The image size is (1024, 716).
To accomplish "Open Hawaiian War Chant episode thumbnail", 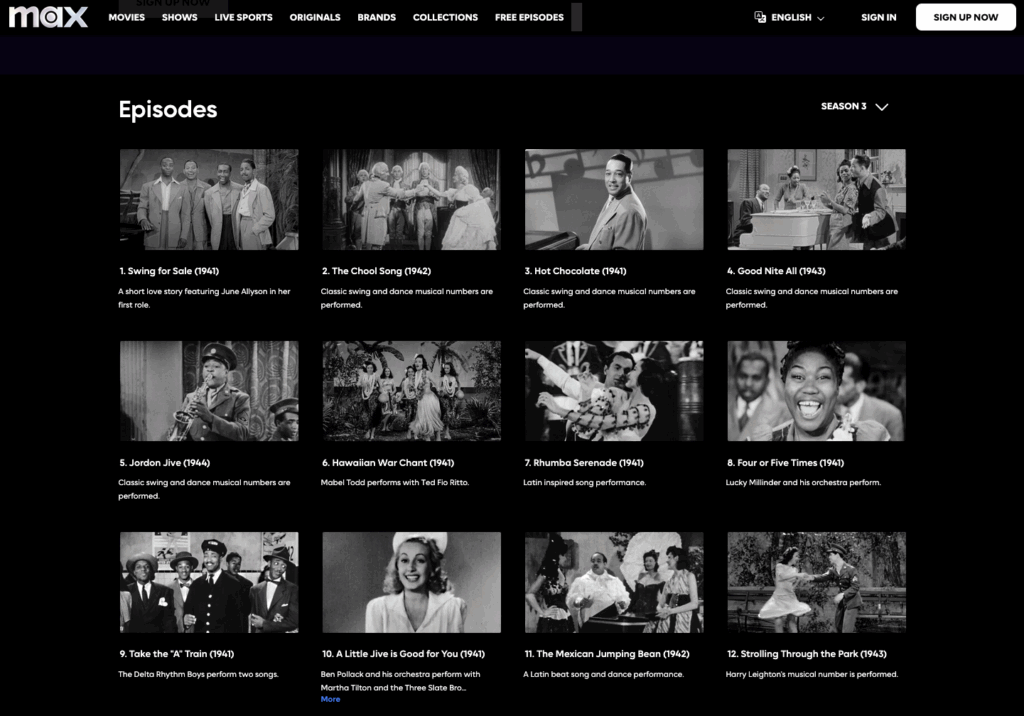I will (x=411, y=391).
